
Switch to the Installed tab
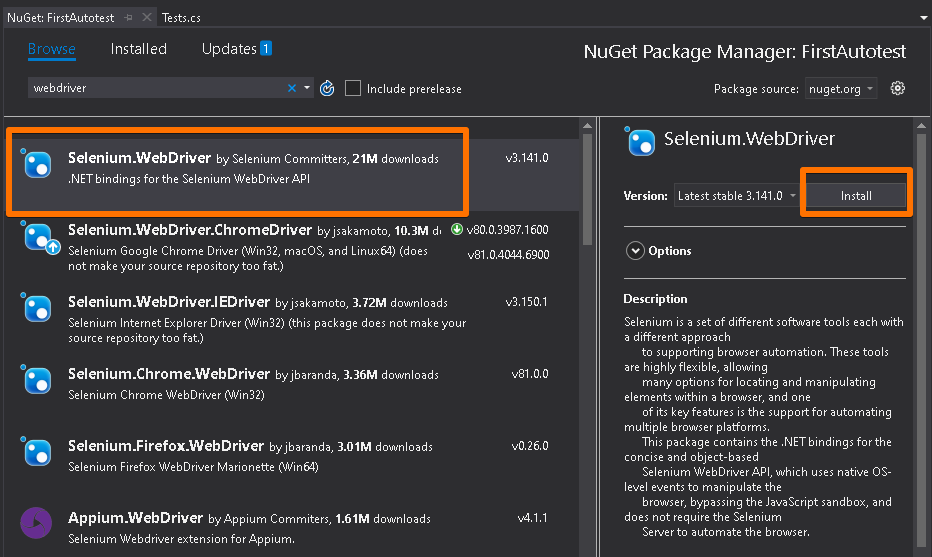pyautogui.click(x=138, y=49)
